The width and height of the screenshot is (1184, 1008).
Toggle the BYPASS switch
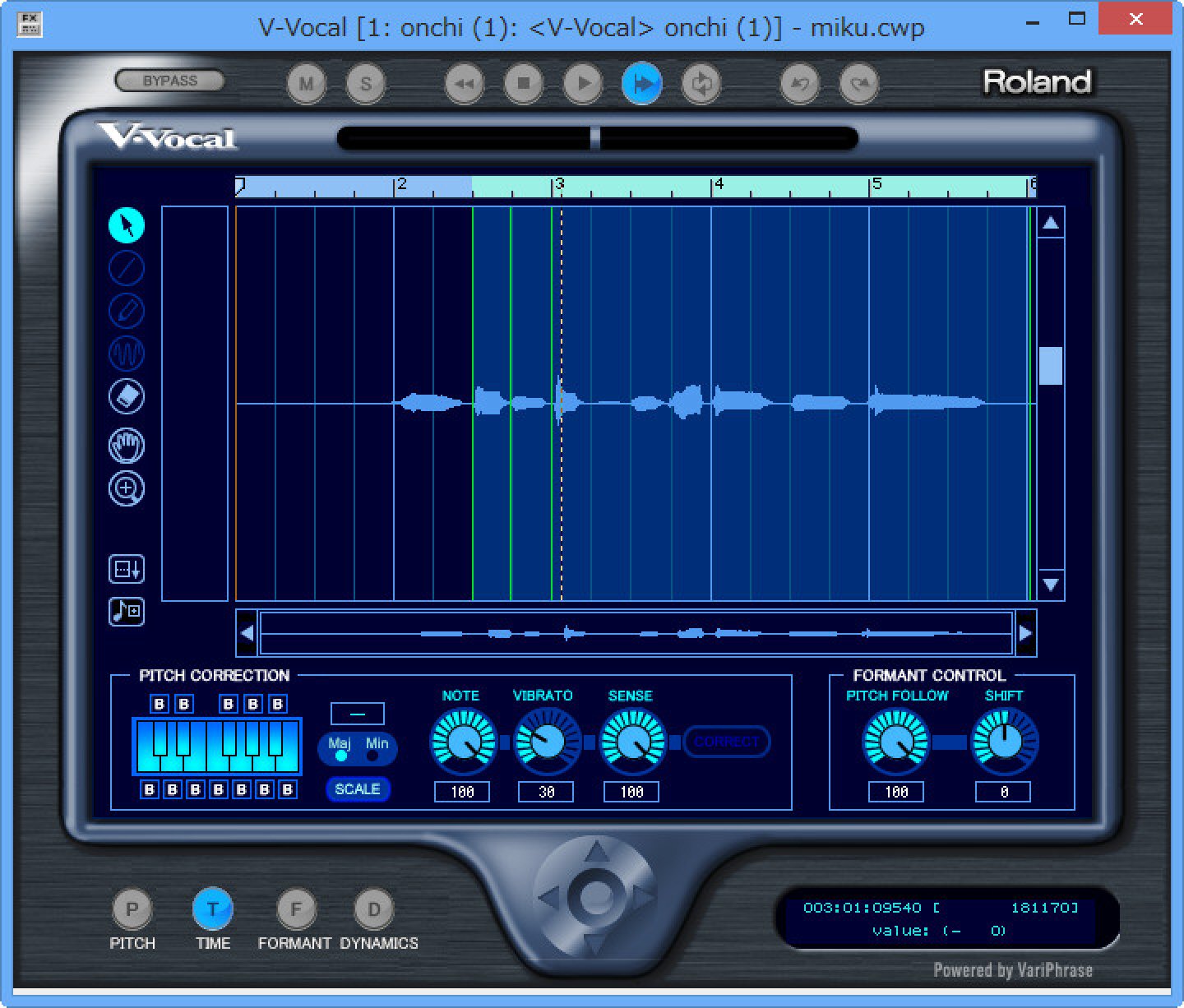170,81
